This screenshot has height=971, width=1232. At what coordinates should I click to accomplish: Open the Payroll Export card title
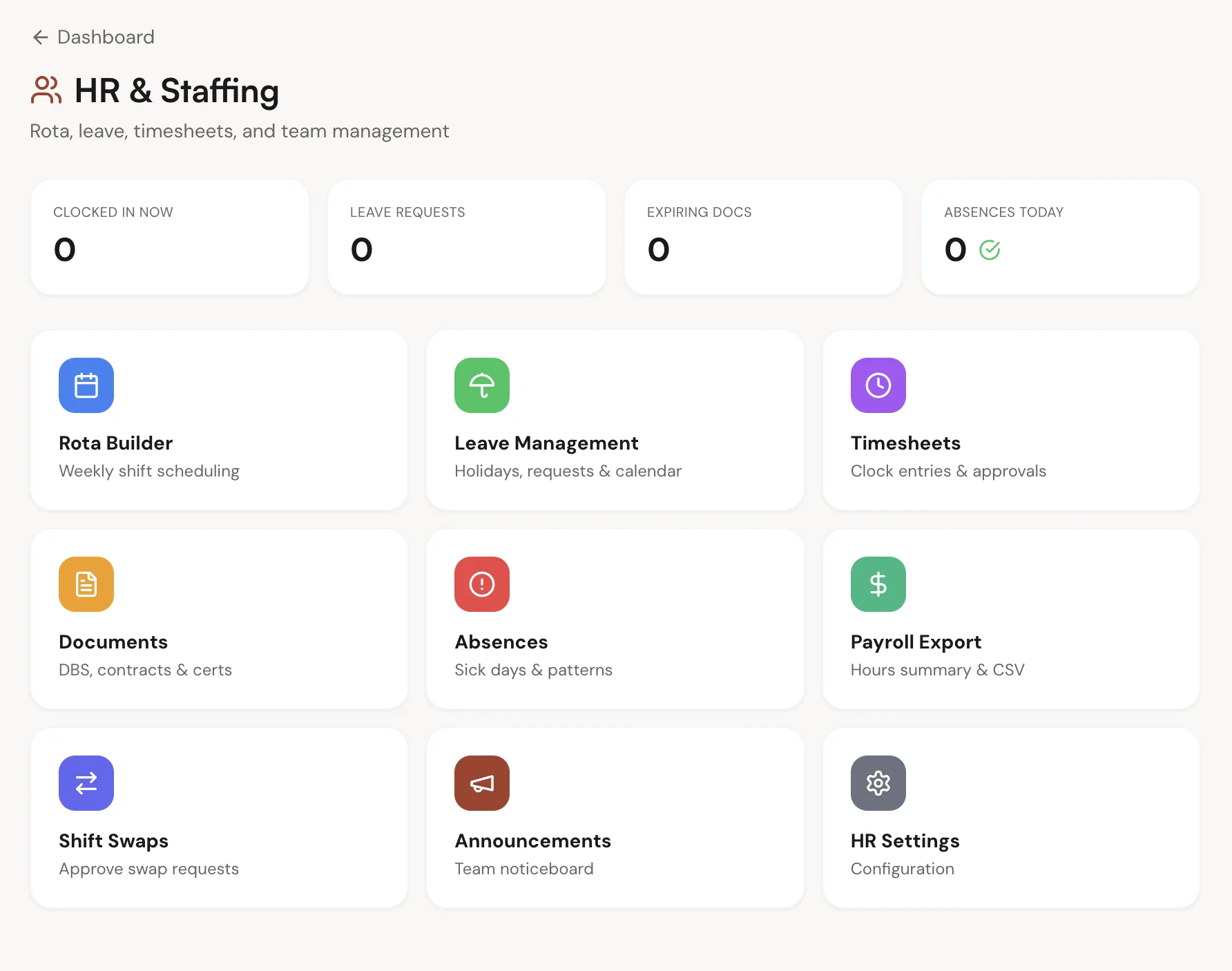tap(916, 642)
